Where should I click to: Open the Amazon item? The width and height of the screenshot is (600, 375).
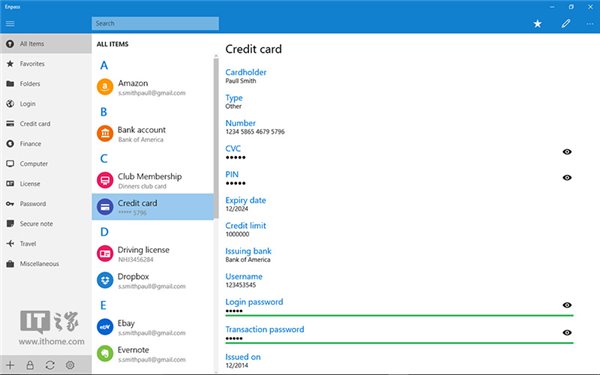click(x=153, y=87)
